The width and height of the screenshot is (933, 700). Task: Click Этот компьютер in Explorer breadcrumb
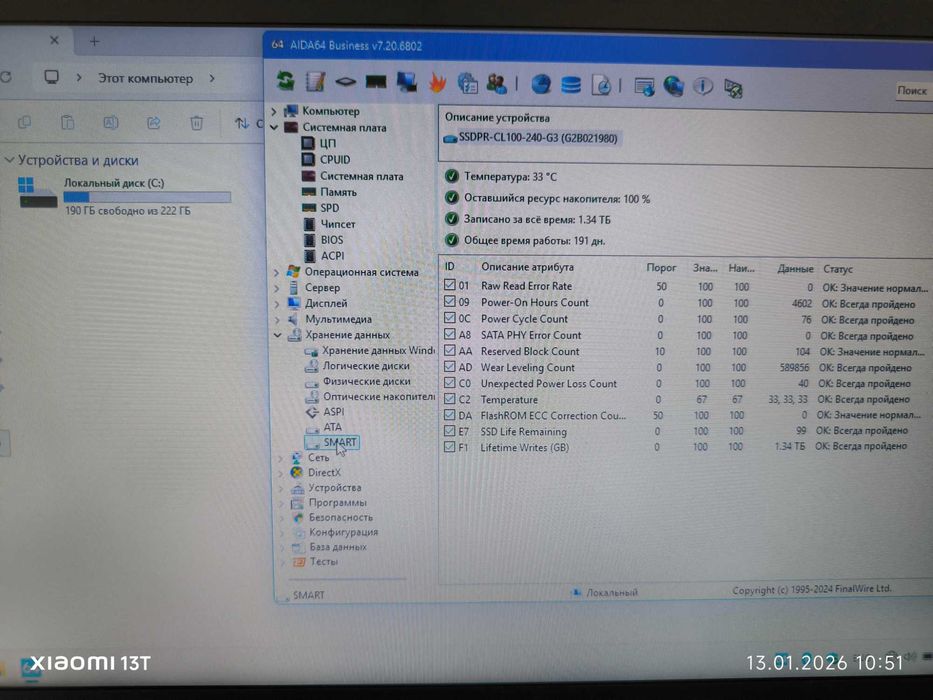pos(145,79)
